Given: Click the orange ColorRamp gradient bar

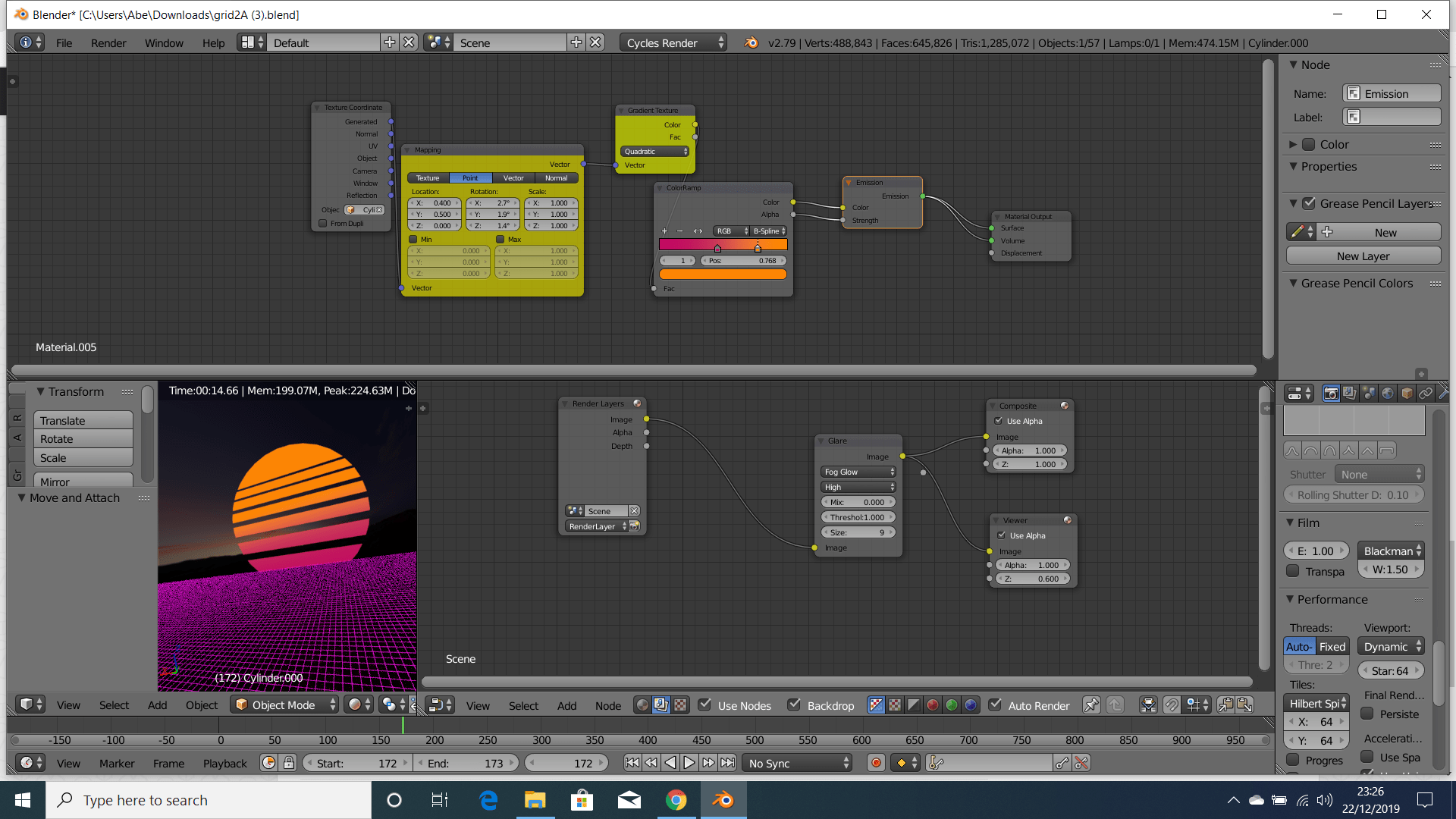Looking at the screenshot, I should point(722,274).
